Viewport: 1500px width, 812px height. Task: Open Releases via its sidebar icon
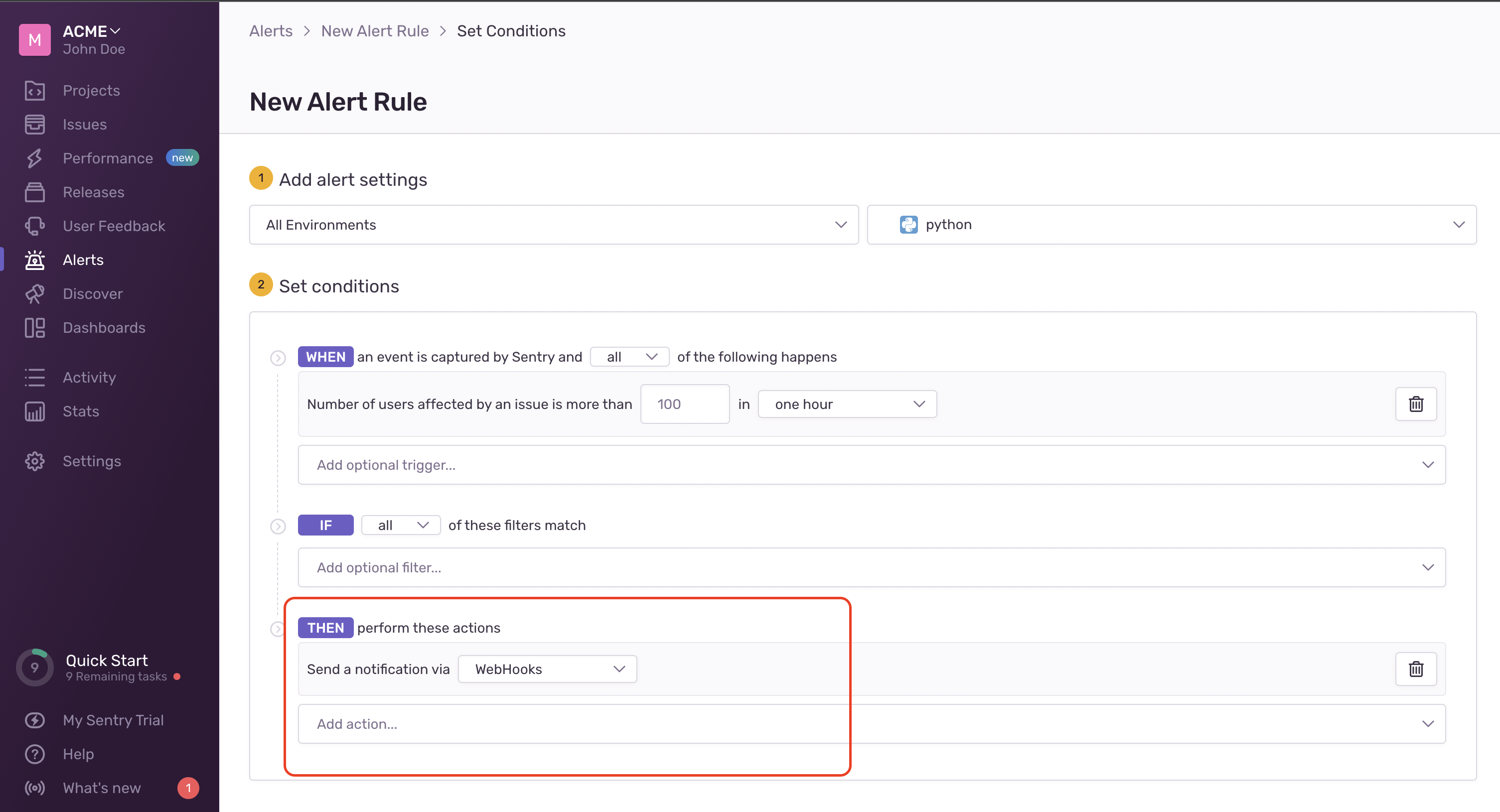tap(34, 191)
